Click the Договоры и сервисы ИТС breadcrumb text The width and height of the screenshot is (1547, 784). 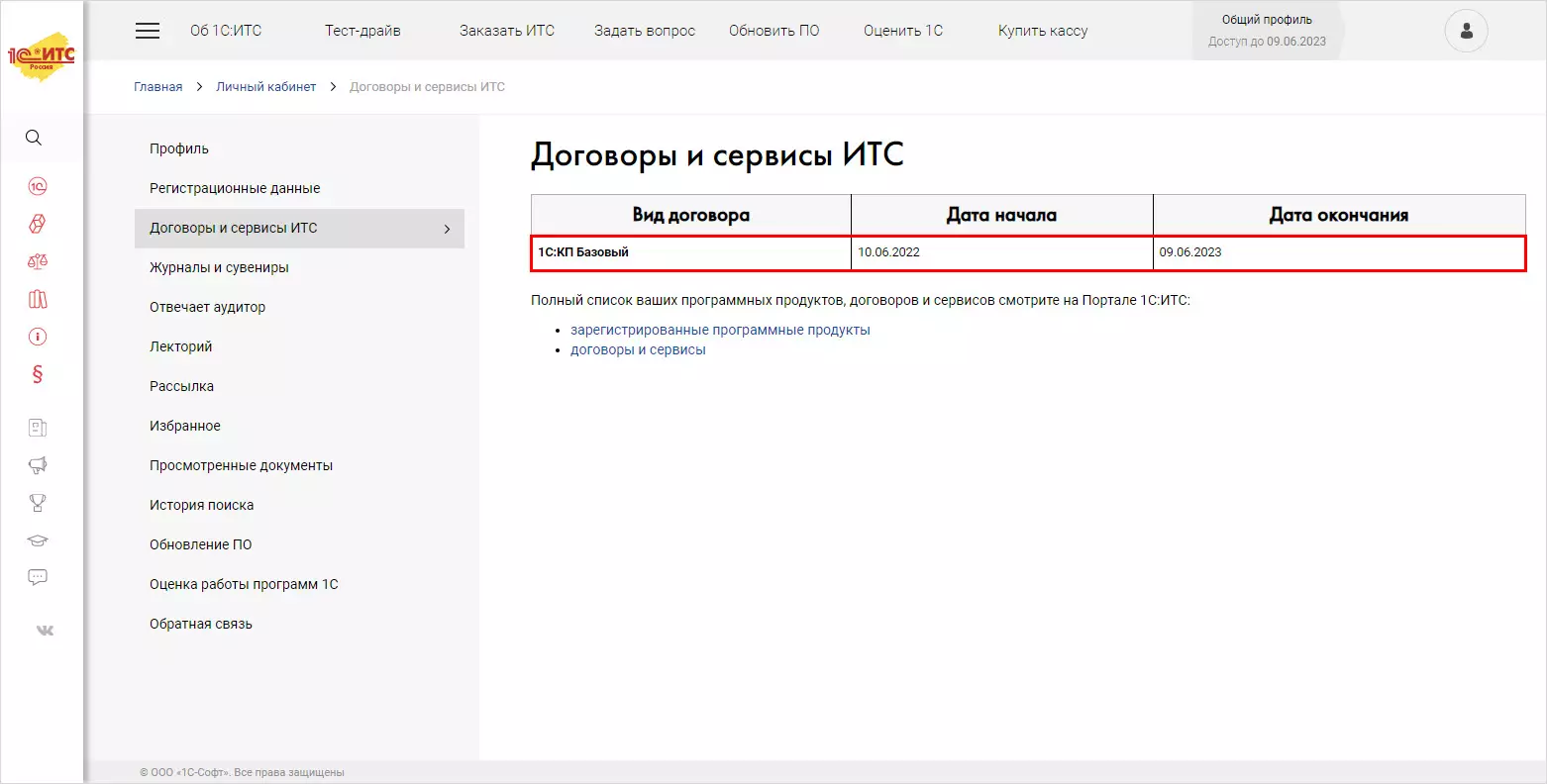427,87
